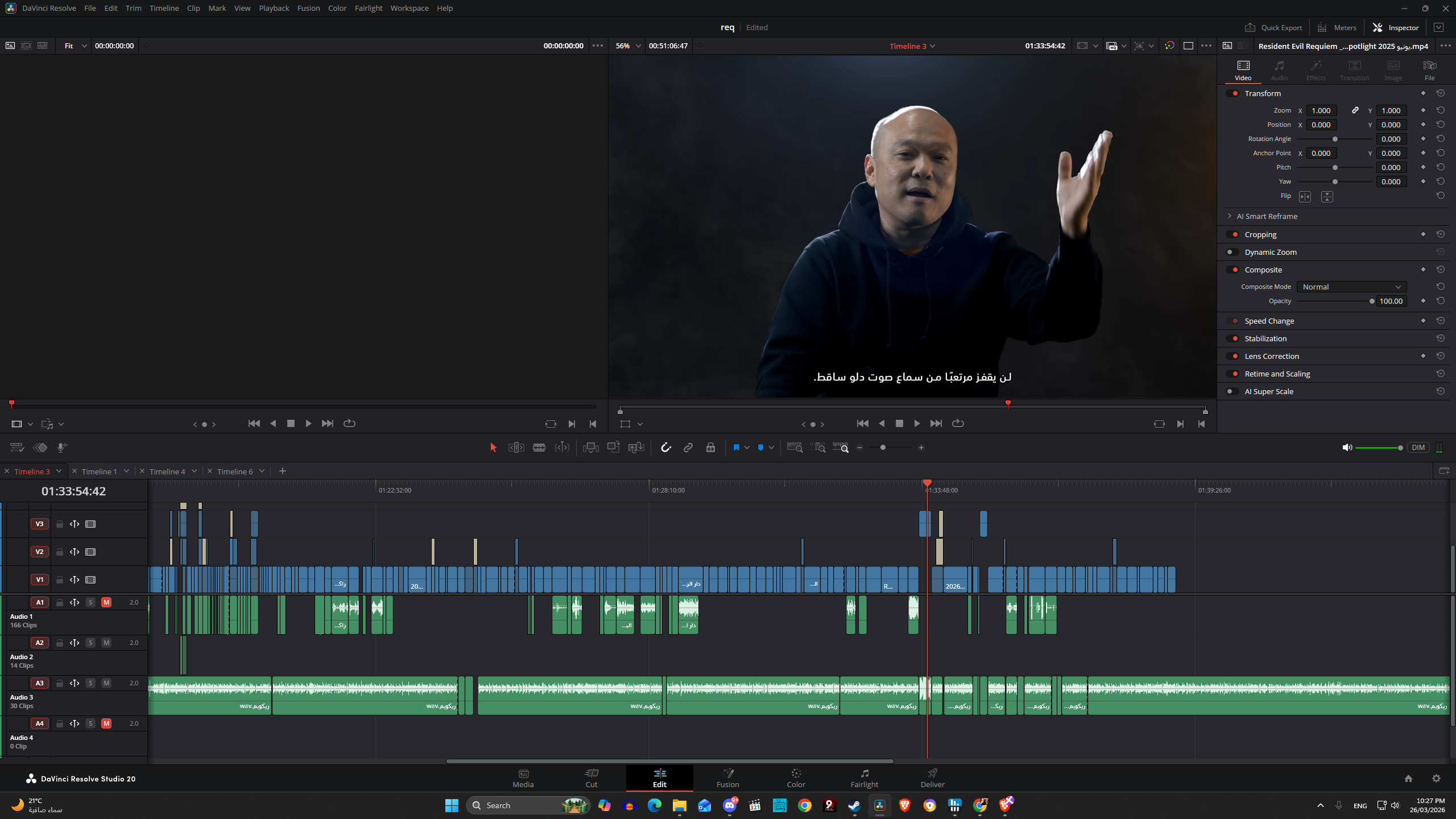
Task: Adjust the Opacity slider handle
Action: tap(1372, 301)
